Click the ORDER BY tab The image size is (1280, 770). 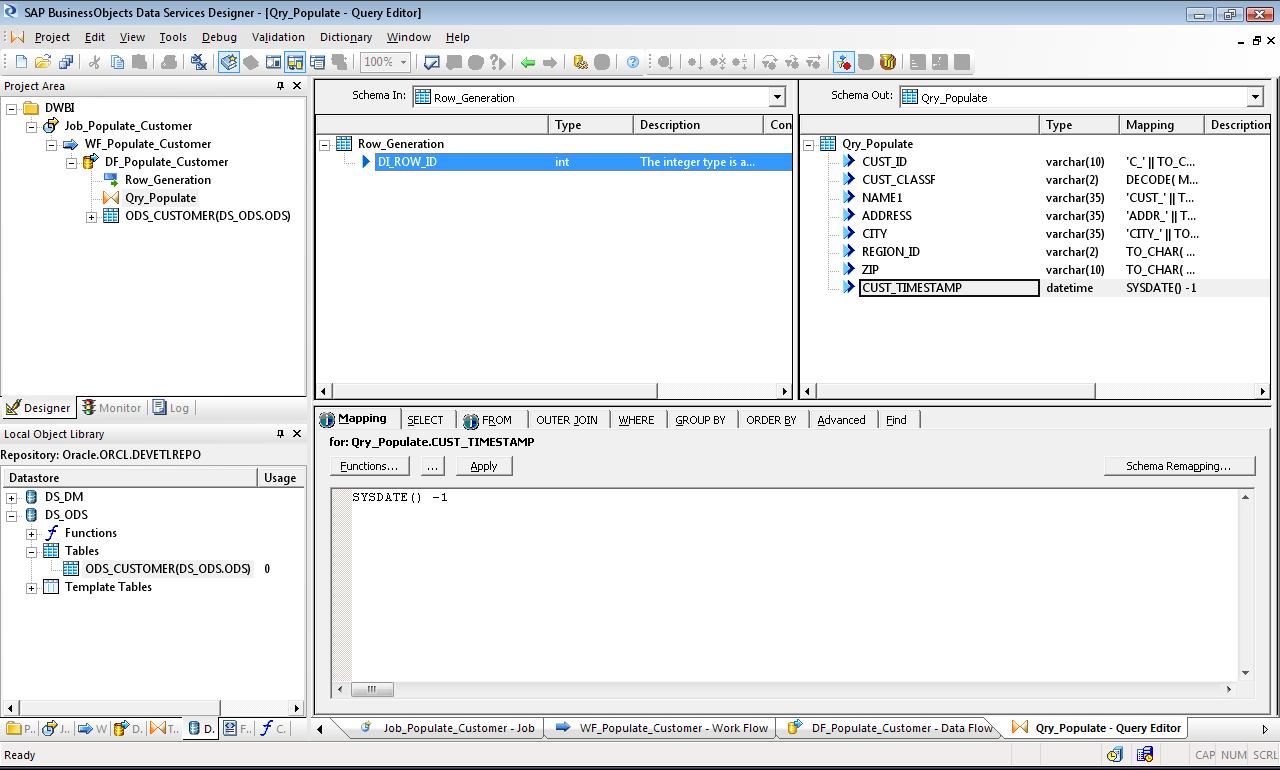click(771, 420)
